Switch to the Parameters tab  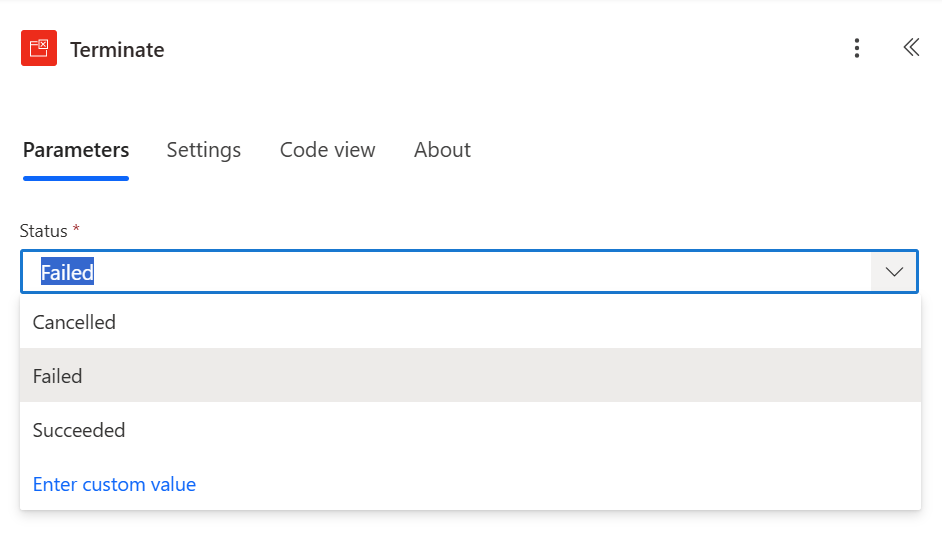coord(76,150)
